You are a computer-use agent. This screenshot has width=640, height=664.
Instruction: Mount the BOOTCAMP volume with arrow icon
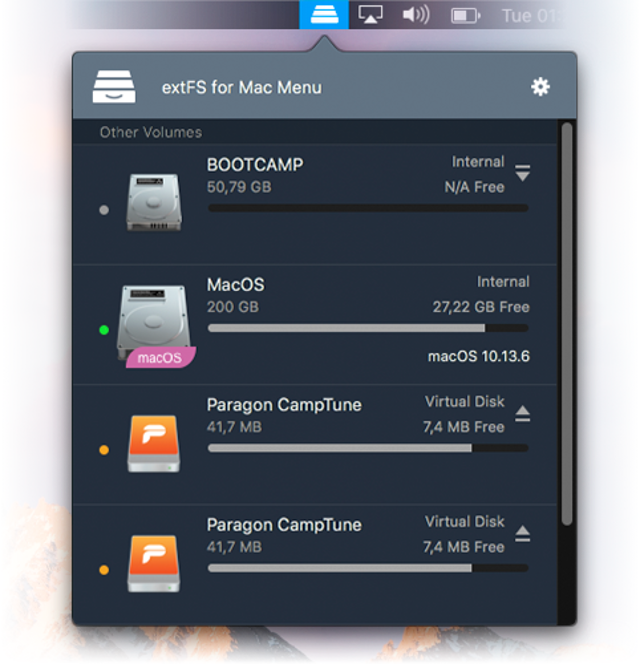(522, 173)
